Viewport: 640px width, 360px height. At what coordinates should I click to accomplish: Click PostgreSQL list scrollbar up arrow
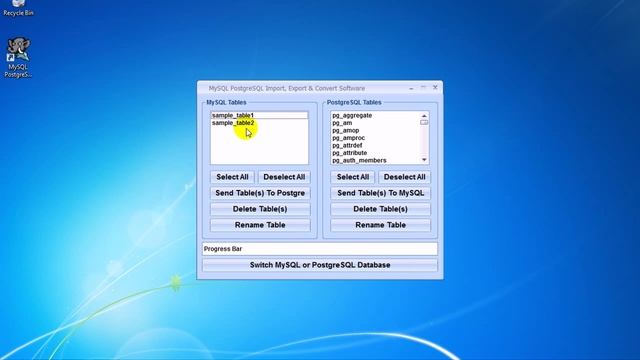pos(424,116)
